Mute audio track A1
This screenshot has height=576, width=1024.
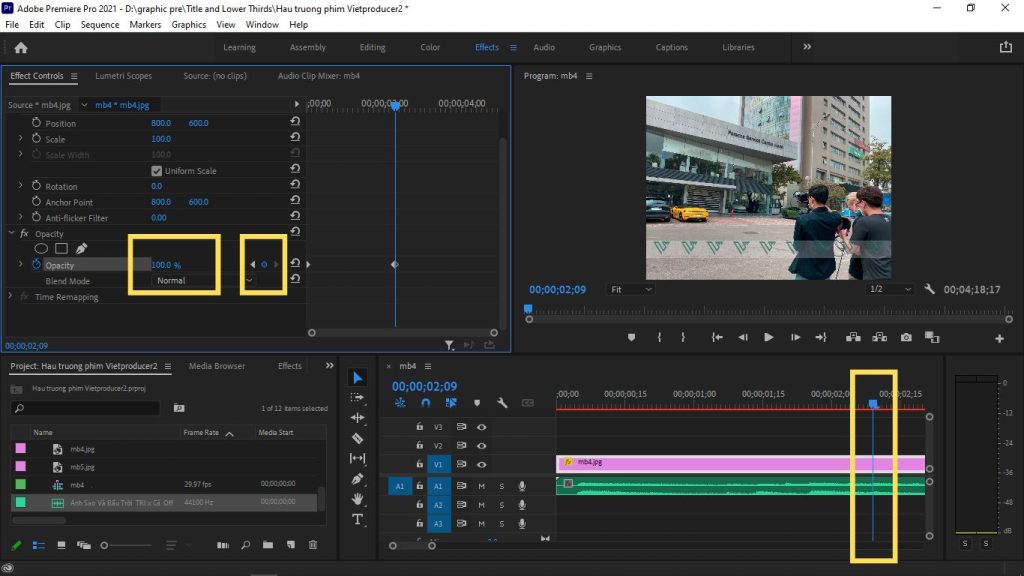point(482,486)
